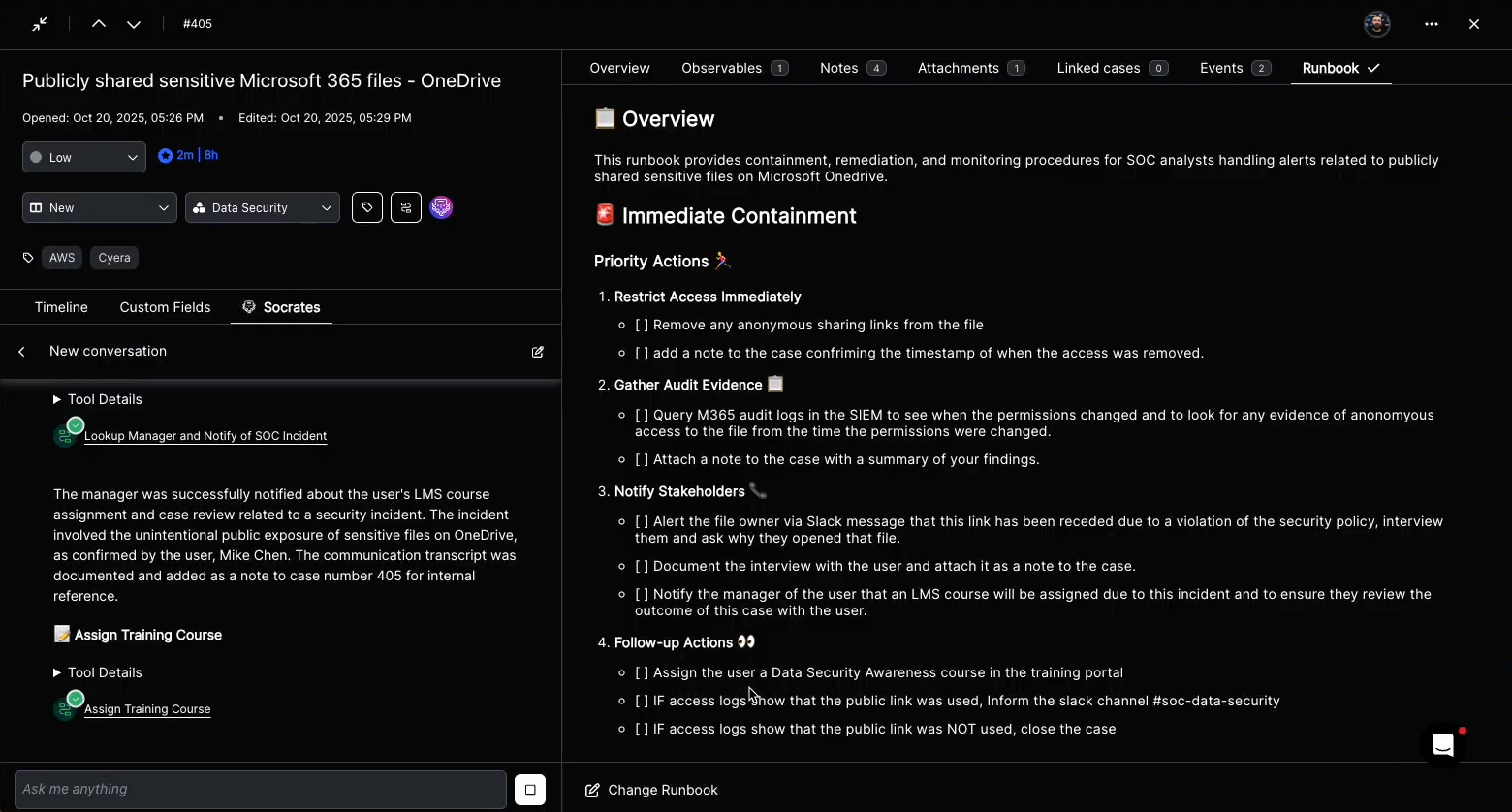Open the Assign Training Course link

point(147,709)
